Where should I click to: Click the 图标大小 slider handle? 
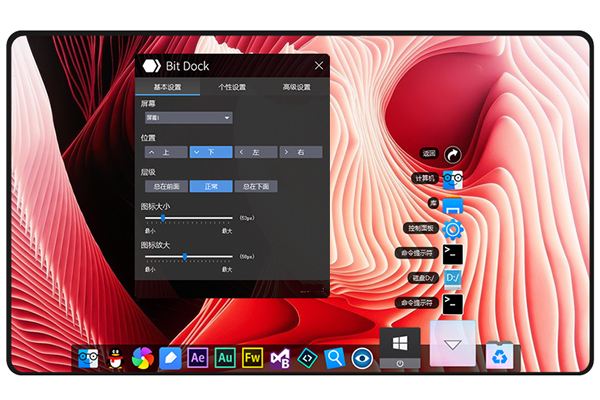pyautogui.click(x=163, y=217)
